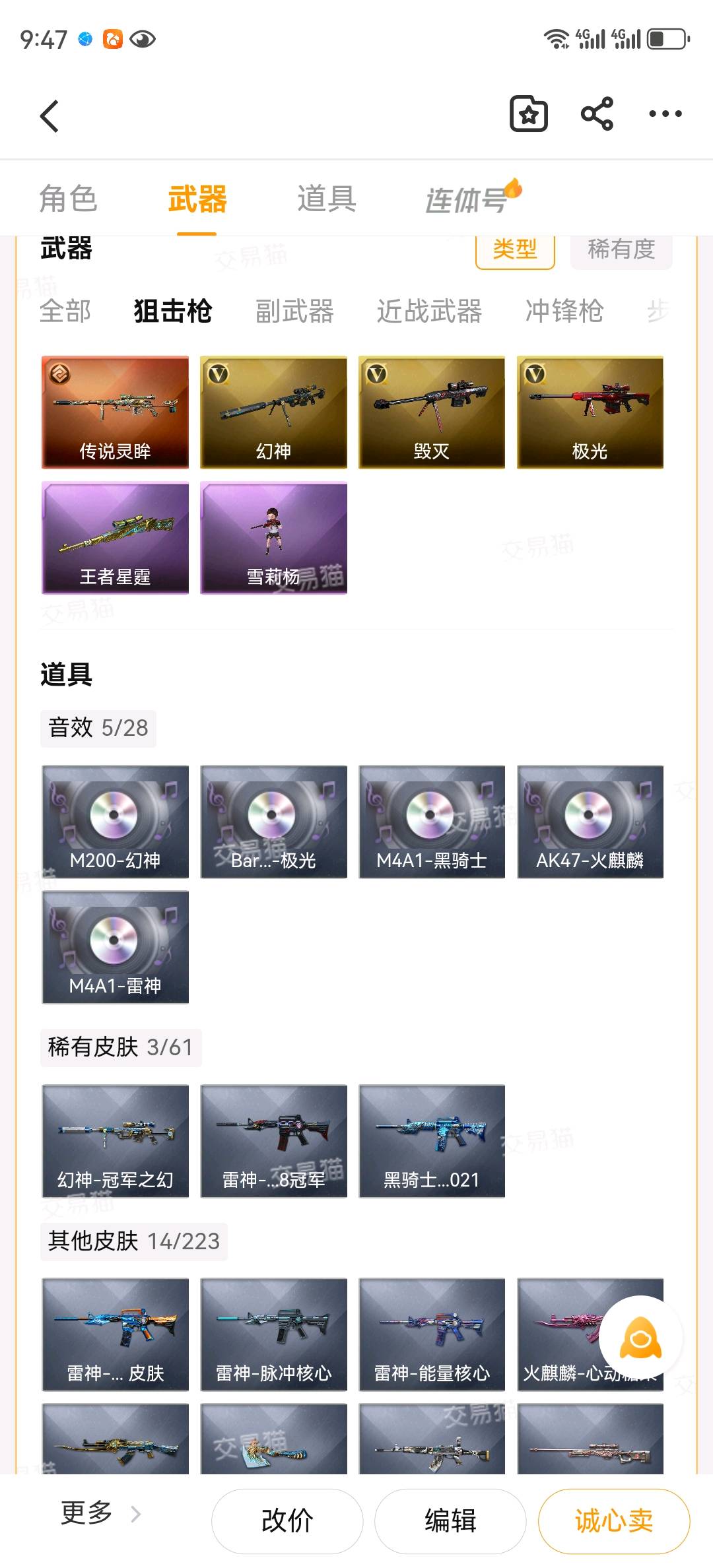Viewport: 713px width, 1568px height.
Task: Open the M4A1-雷神 sound effect disc
Action: (115, 947)
